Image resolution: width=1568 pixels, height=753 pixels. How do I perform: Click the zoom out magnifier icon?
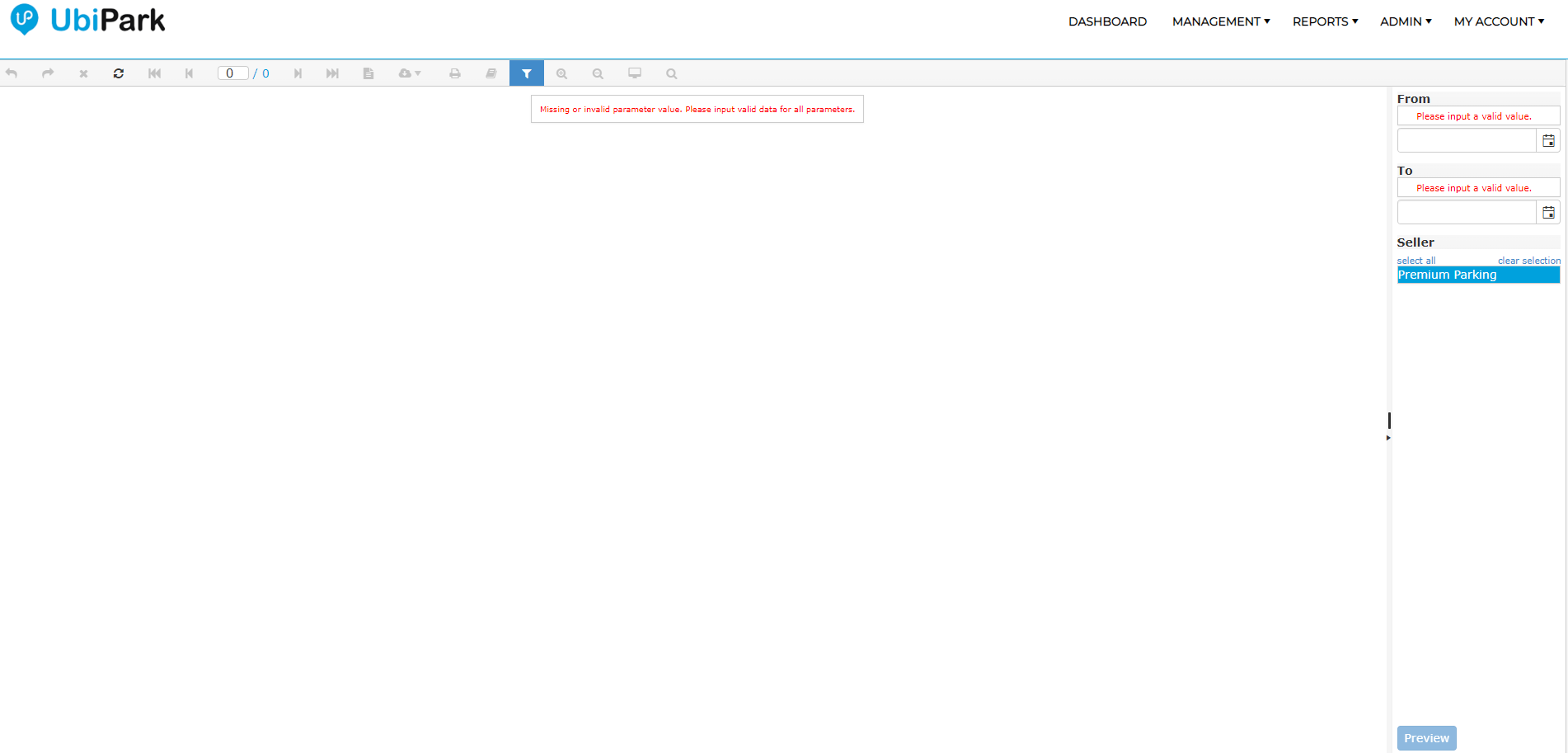(598, 73)
